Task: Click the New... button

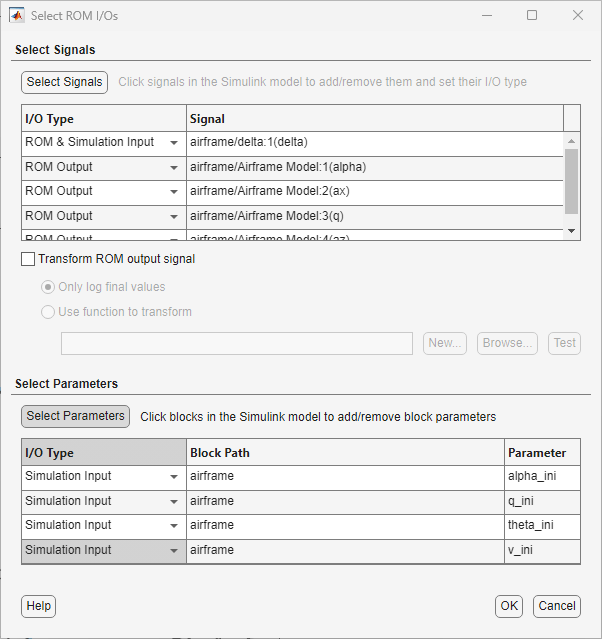Action: [x=445, y=344]
